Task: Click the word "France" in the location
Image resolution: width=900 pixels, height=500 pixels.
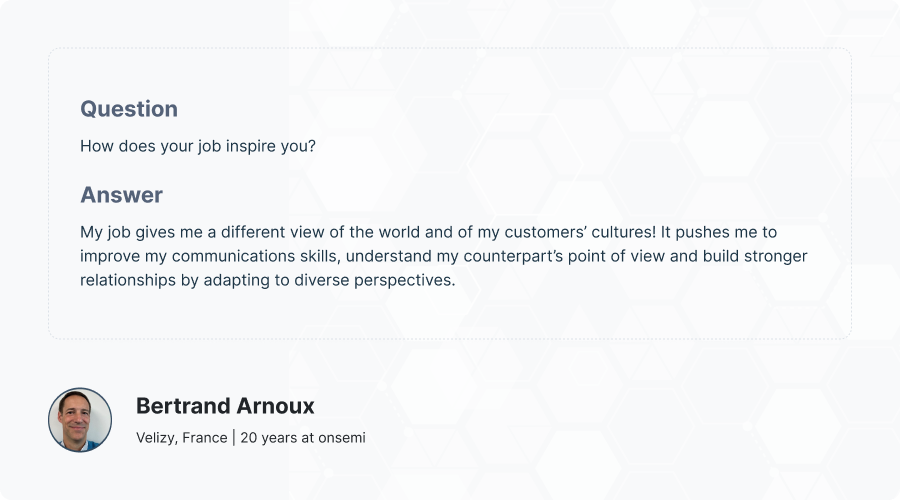Action: pos(204,438)
